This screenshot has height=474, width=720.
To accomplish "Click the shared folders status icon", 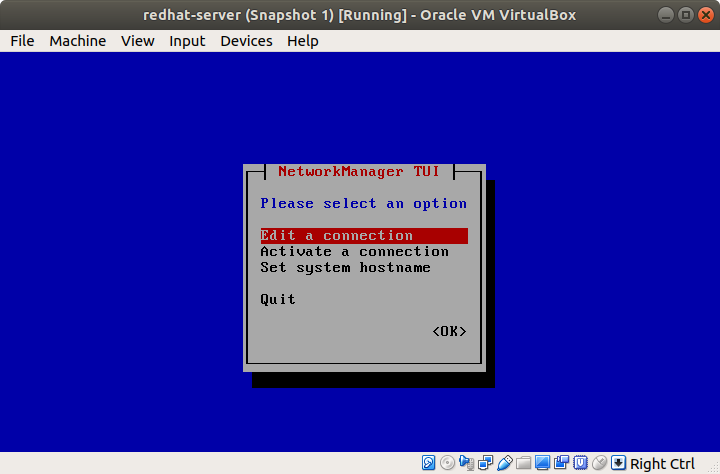I will point(523,463).
